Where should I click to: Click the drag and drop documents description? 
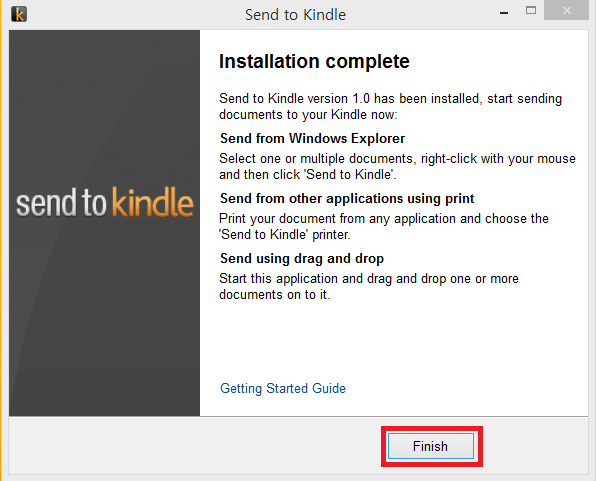(x=369, y=286)
